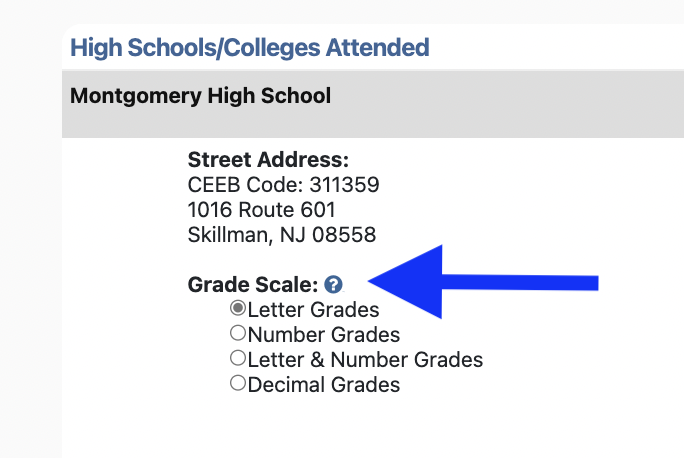The image size is (684, 458).
Task: Click the "Letter Grades" option label text
Action: [x=313, y=310]
